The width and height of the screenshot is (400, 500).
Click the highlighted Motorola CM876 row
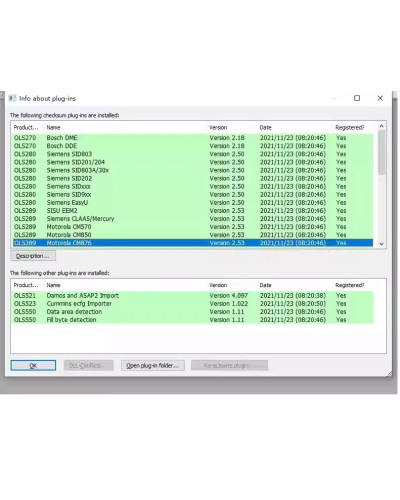pos(193,243)
